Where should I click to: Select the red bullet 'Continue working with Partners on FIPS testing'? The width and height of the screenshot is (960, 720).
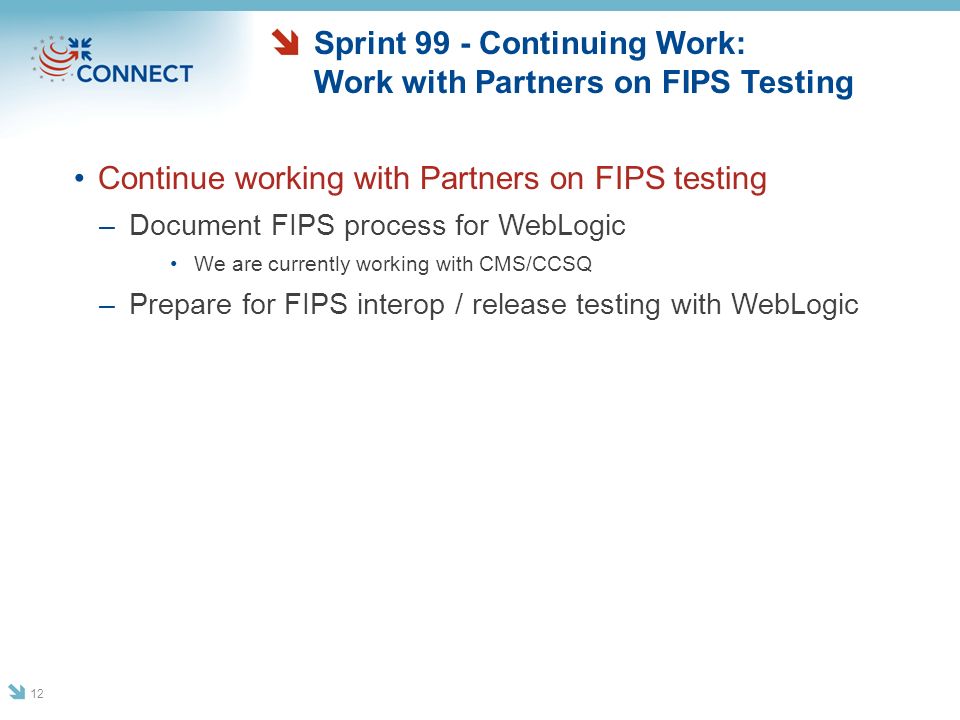point(432,179)
